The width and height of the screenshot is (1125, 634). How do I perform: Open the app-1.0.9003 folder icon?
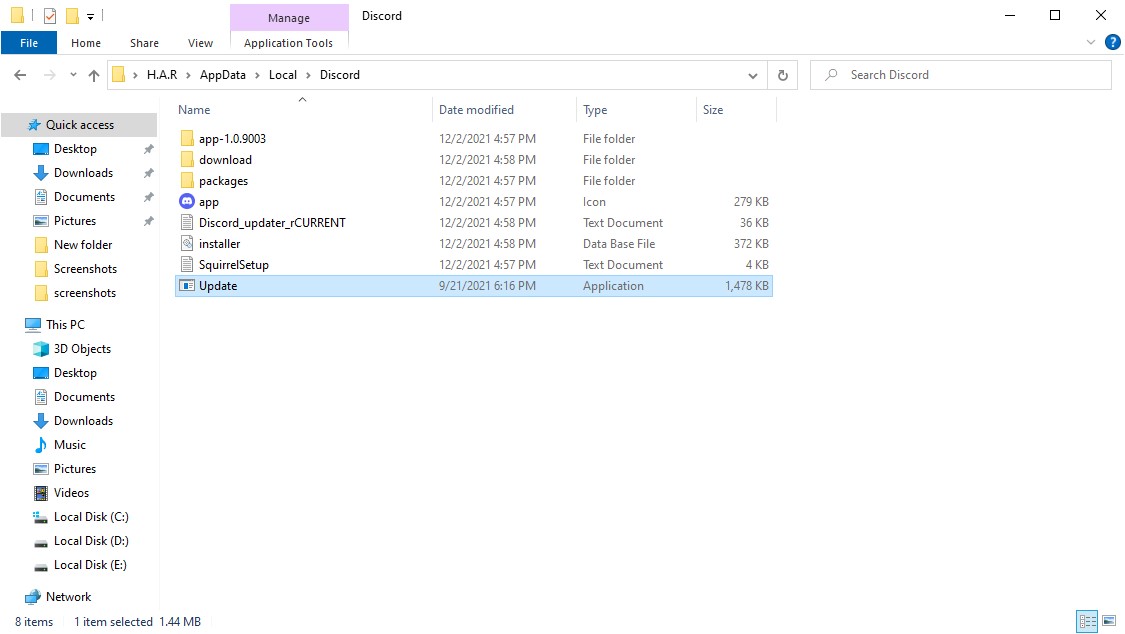(x=187, y=138)
